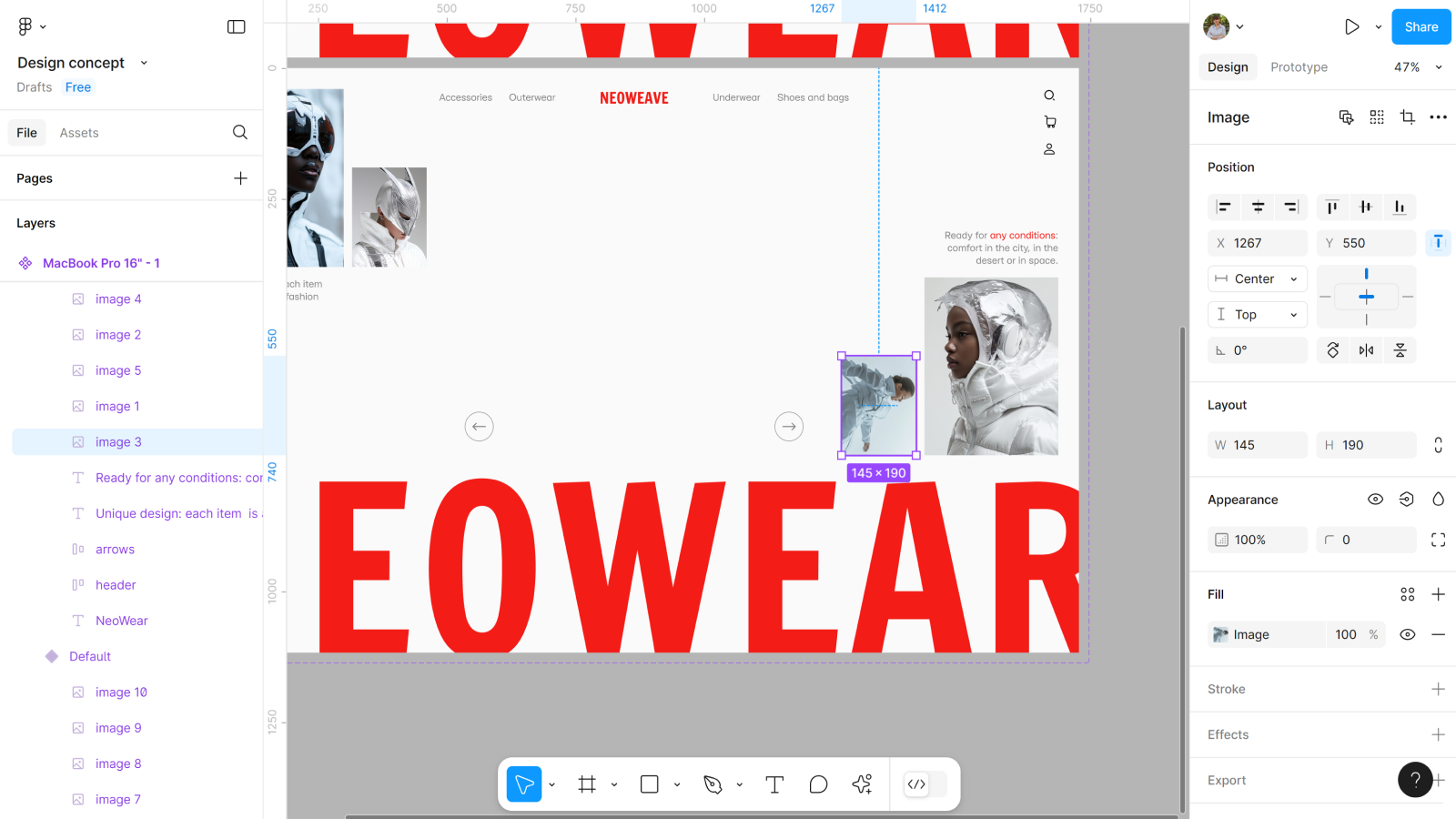Click the crop image icon

point(1407,117)
